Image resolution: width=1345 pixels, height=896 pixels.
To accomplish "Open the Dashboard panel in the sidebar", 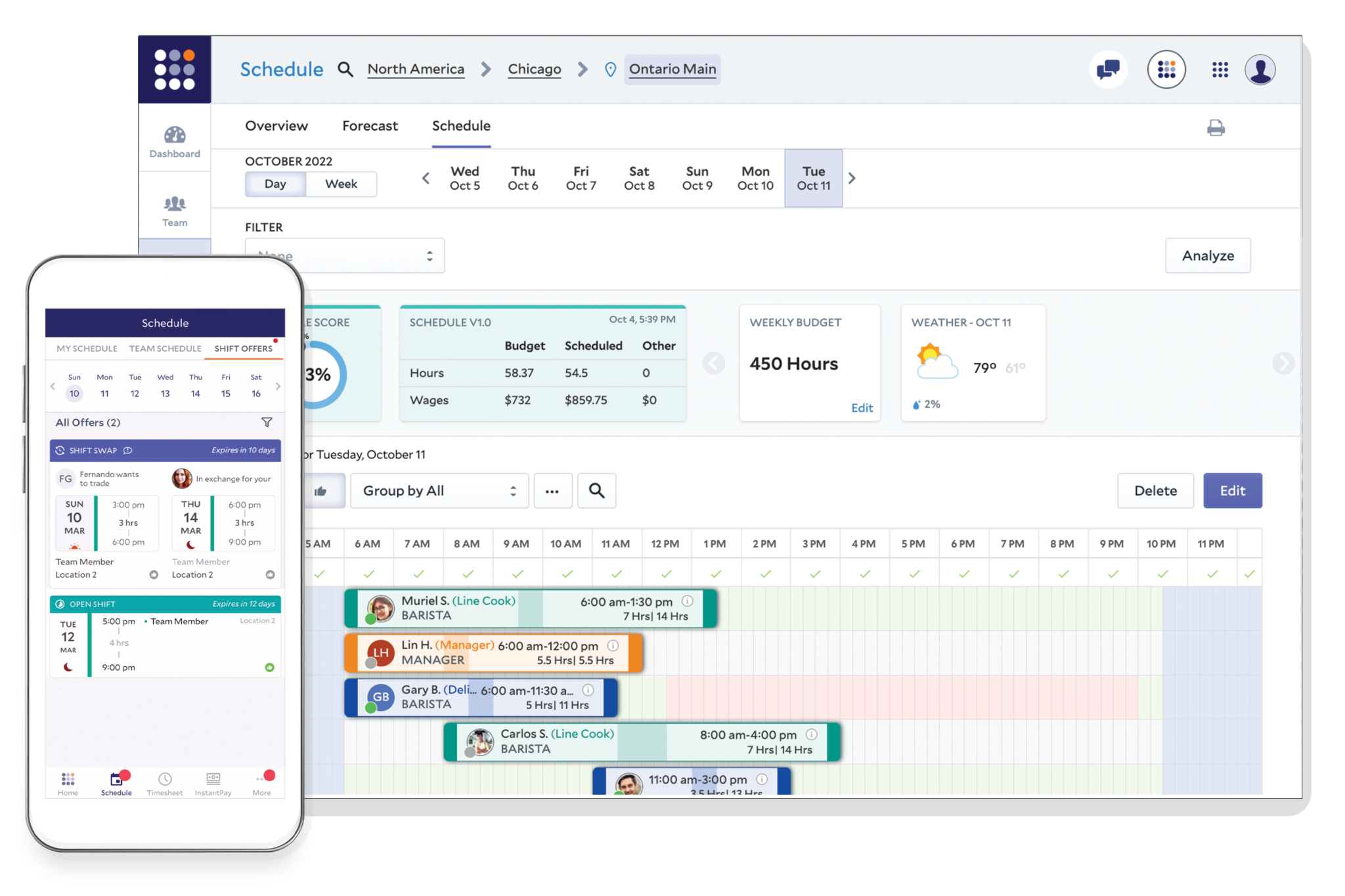I will click(x=174, y=140).
